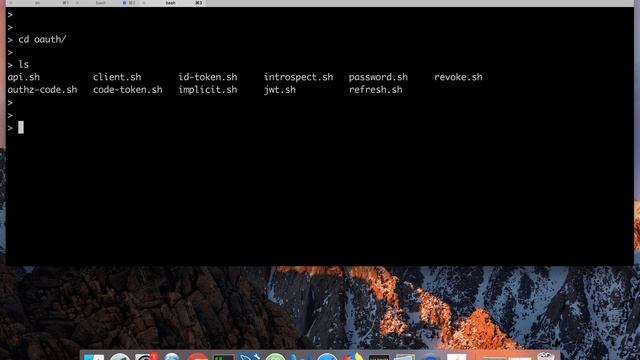Click the code-token.sh file name
The width and height of the screenshot is (640, 360).
pos(127,90)
